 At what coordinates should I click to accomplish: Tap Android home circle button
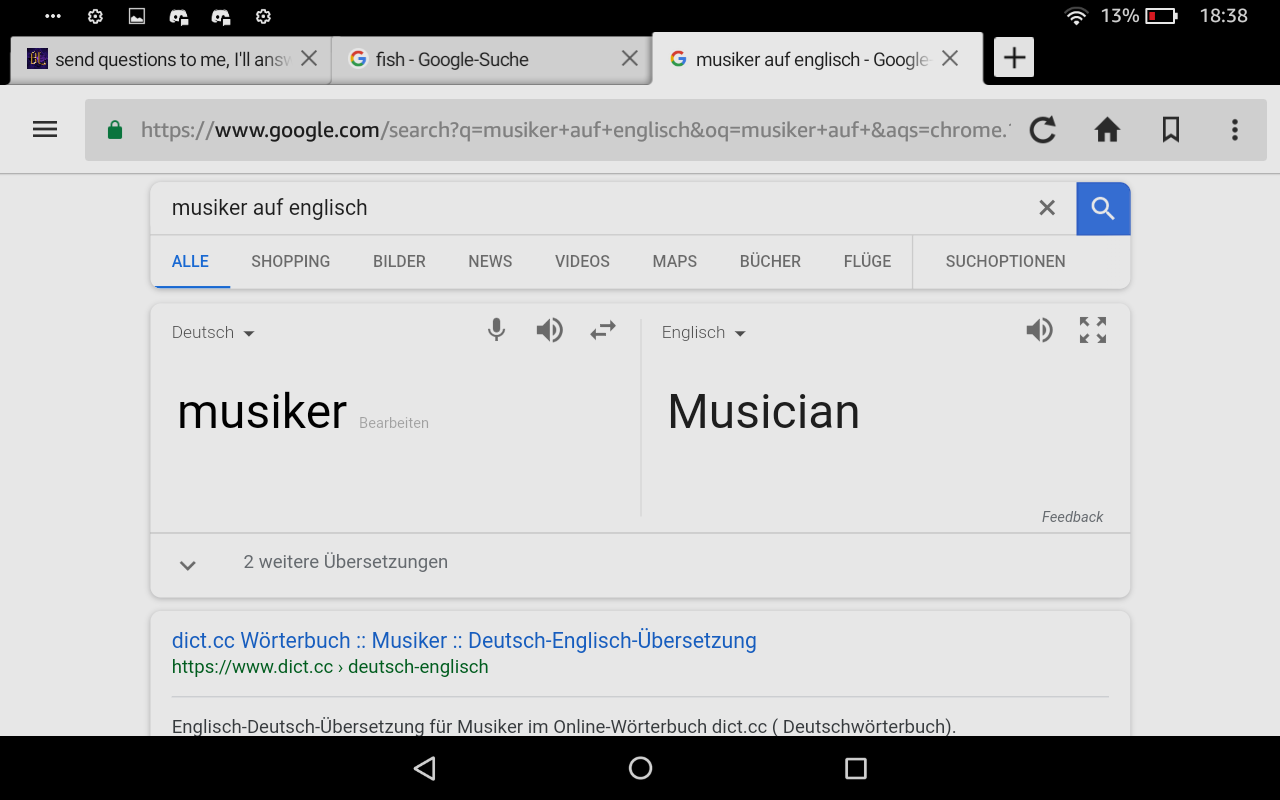pyautogui.click(x=640, y=768)
